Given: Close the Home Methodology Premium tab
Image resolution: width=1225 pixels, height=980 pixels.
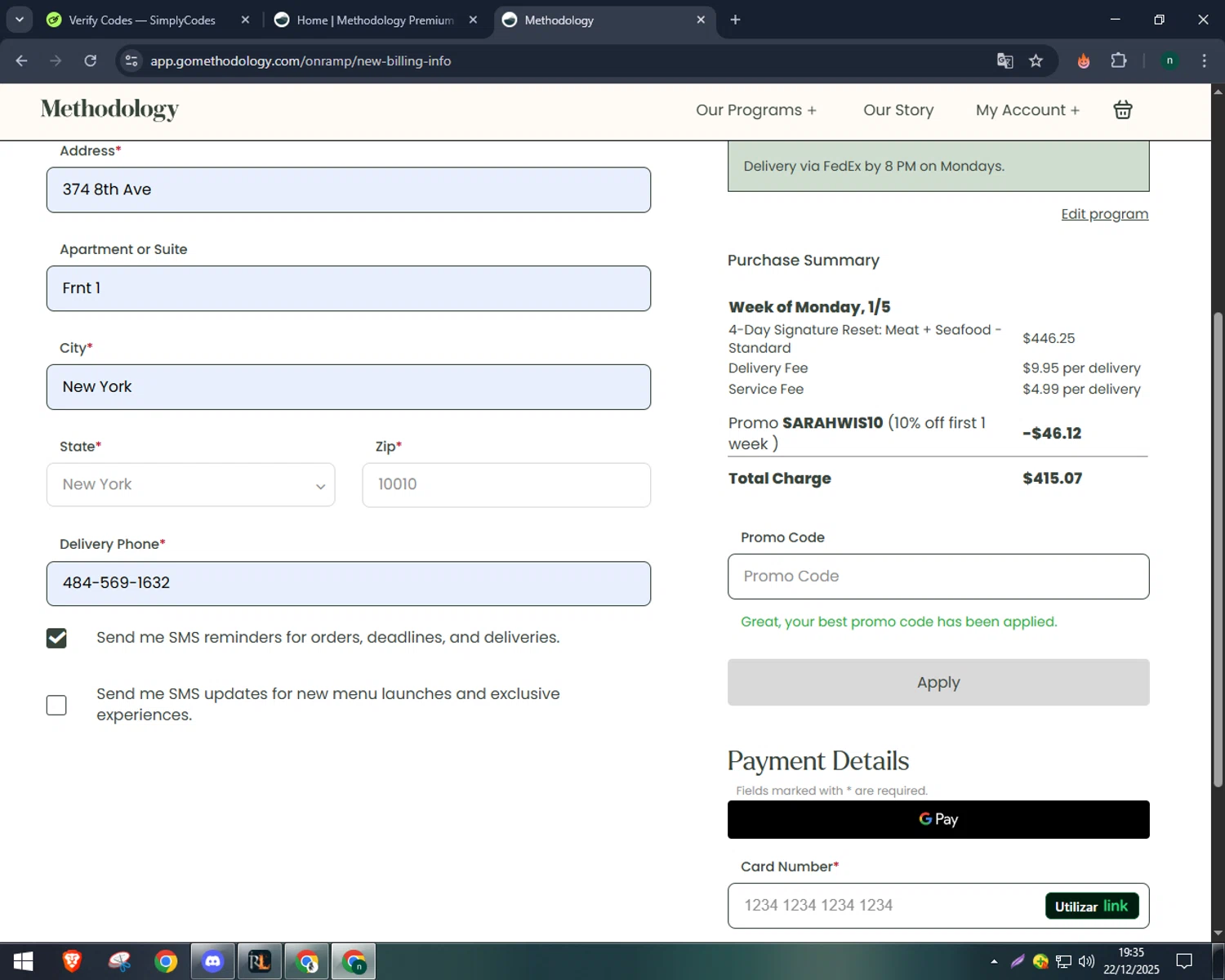Looking at the screenshot, I should tap(473, 20).
